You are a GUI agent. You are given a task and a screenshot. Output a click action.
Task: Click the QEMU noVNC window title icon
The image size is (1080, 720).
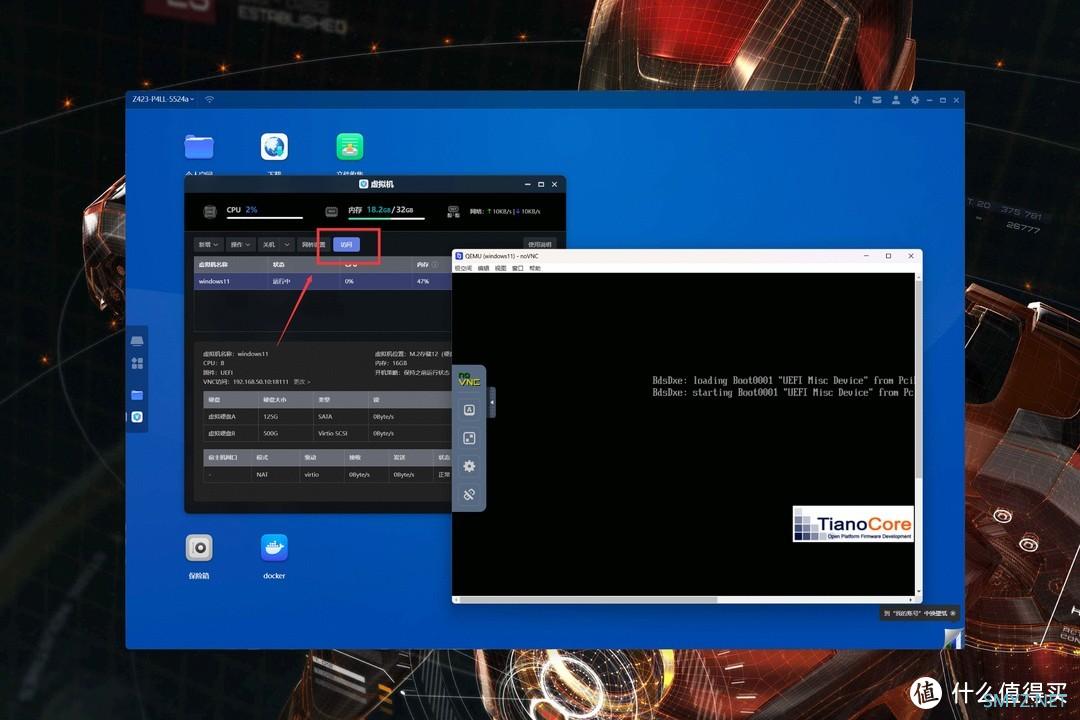click(459, 256)
